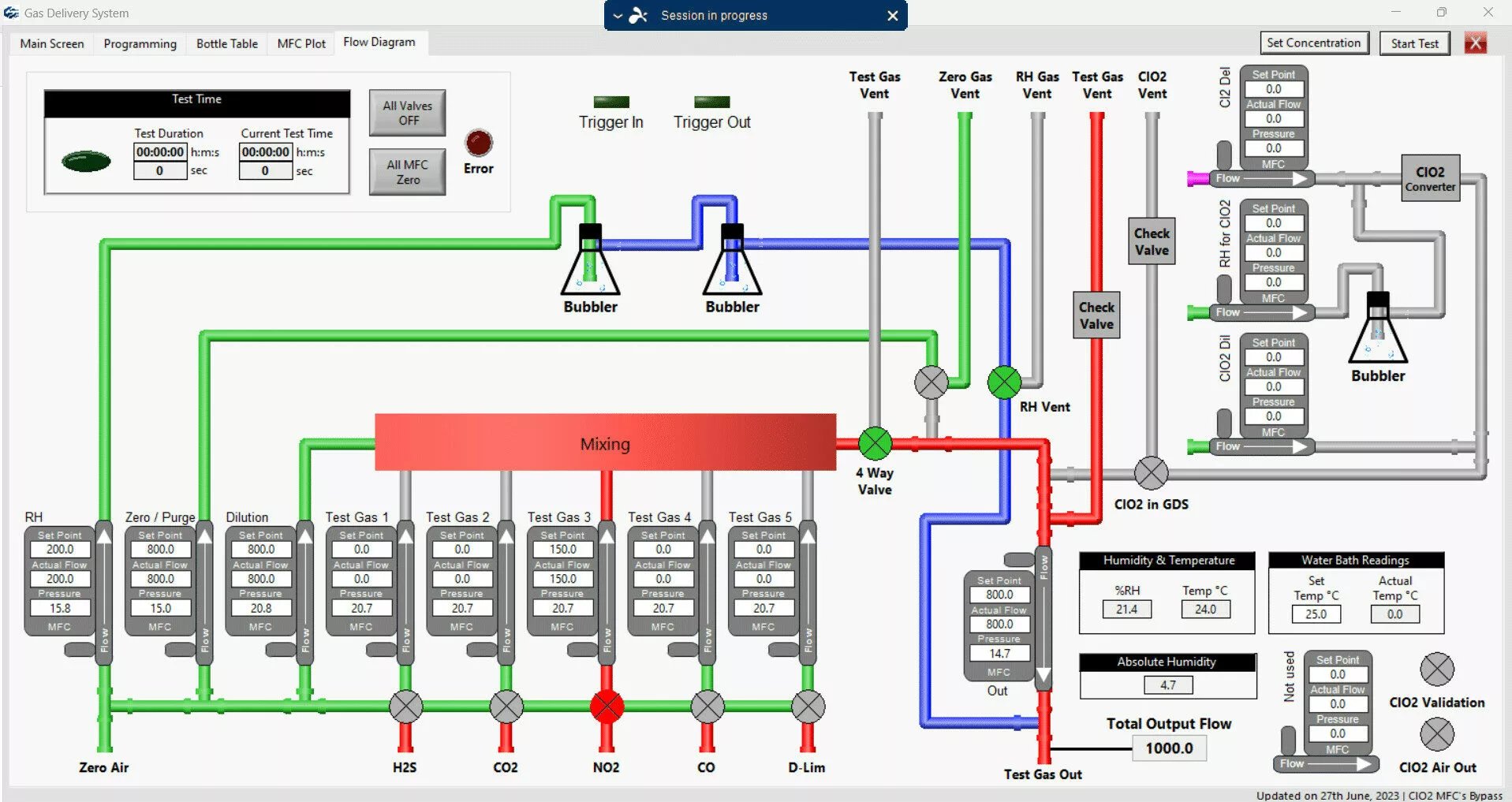Click the Total Output Flow value

tap(1169, 748)
